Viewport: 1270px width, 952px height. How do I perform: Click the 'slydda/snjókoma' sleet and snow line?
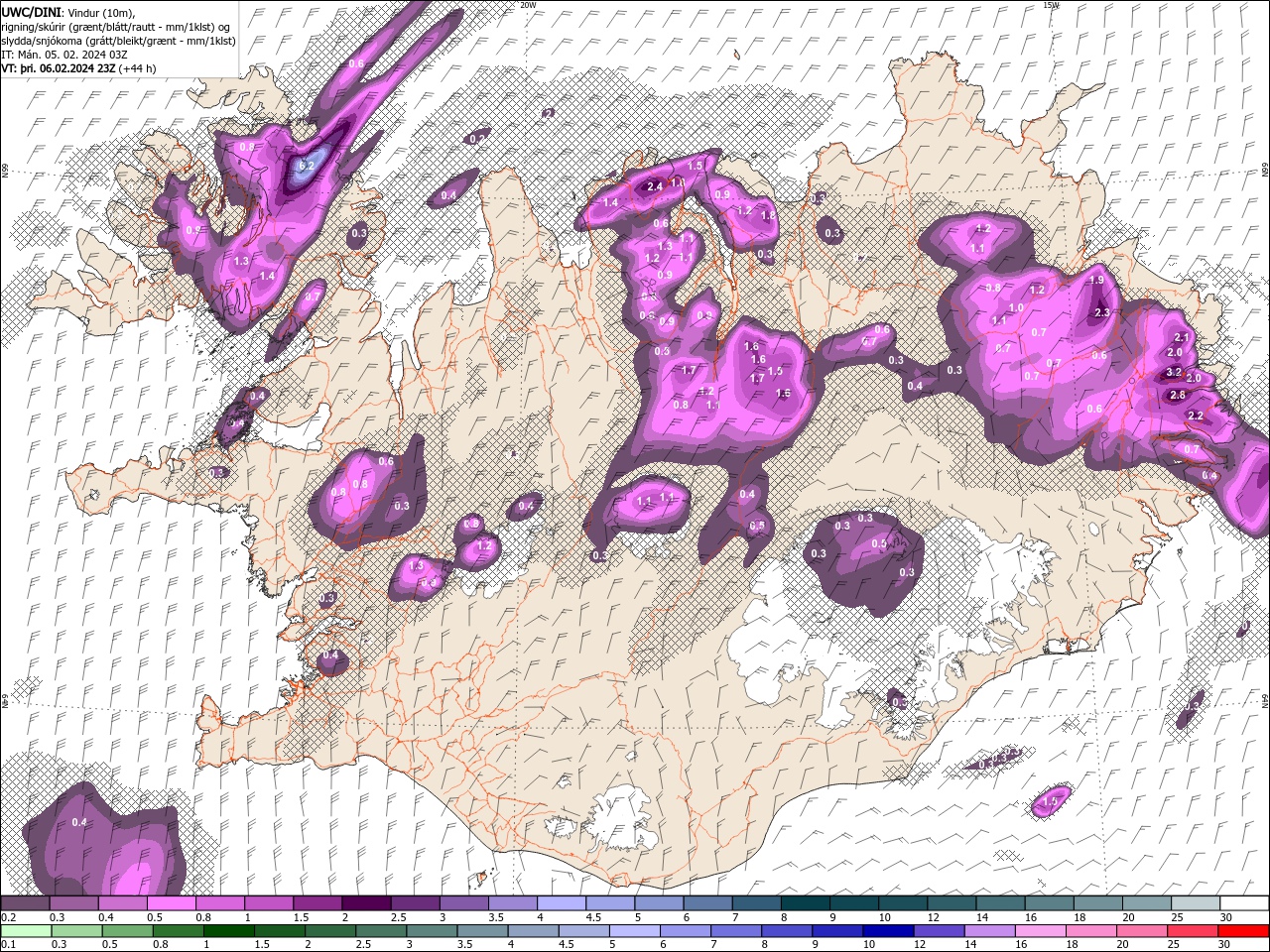[x=118, y=41]
